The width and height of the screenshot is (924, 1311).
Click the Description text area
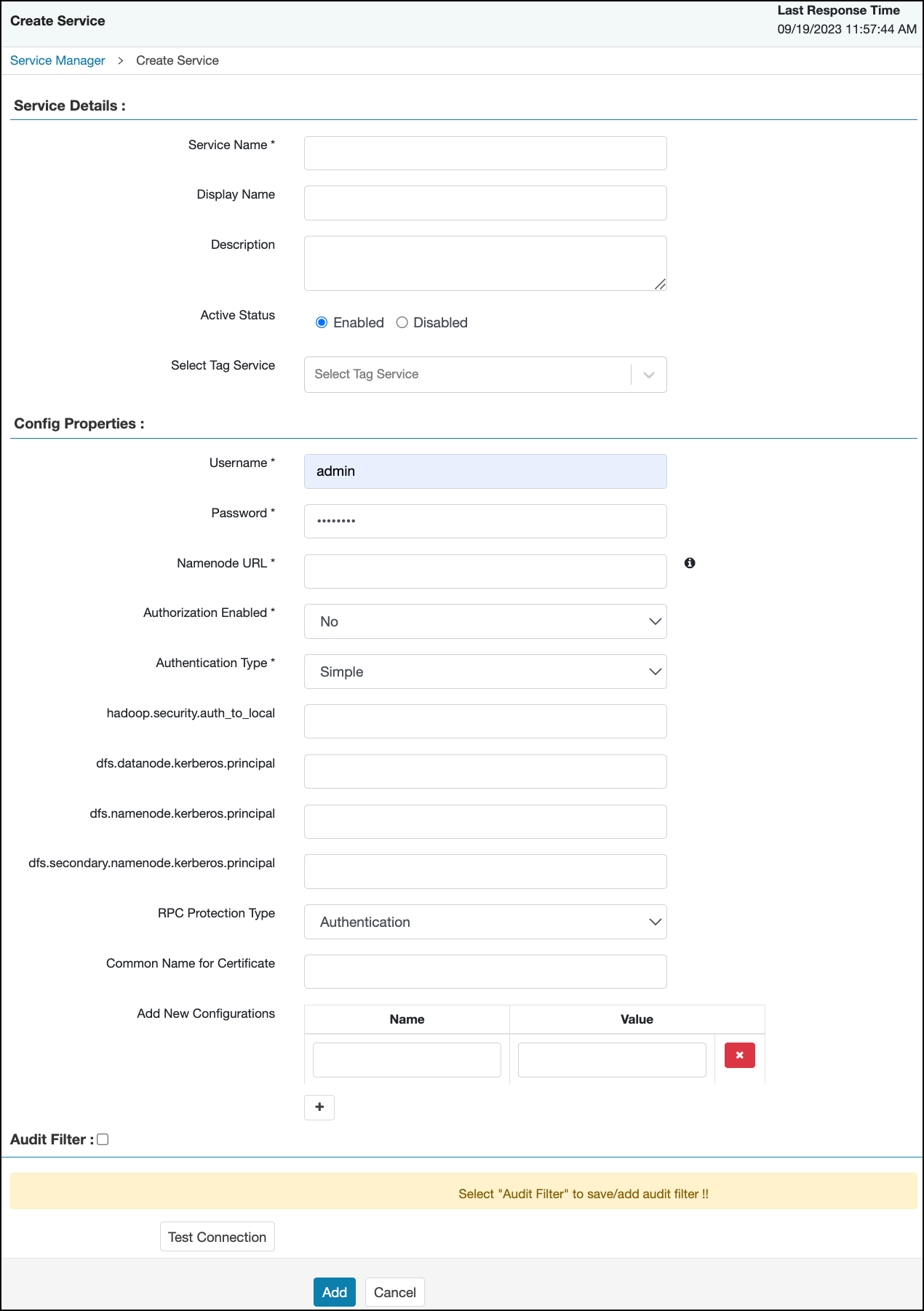click(x=485, y=263)
